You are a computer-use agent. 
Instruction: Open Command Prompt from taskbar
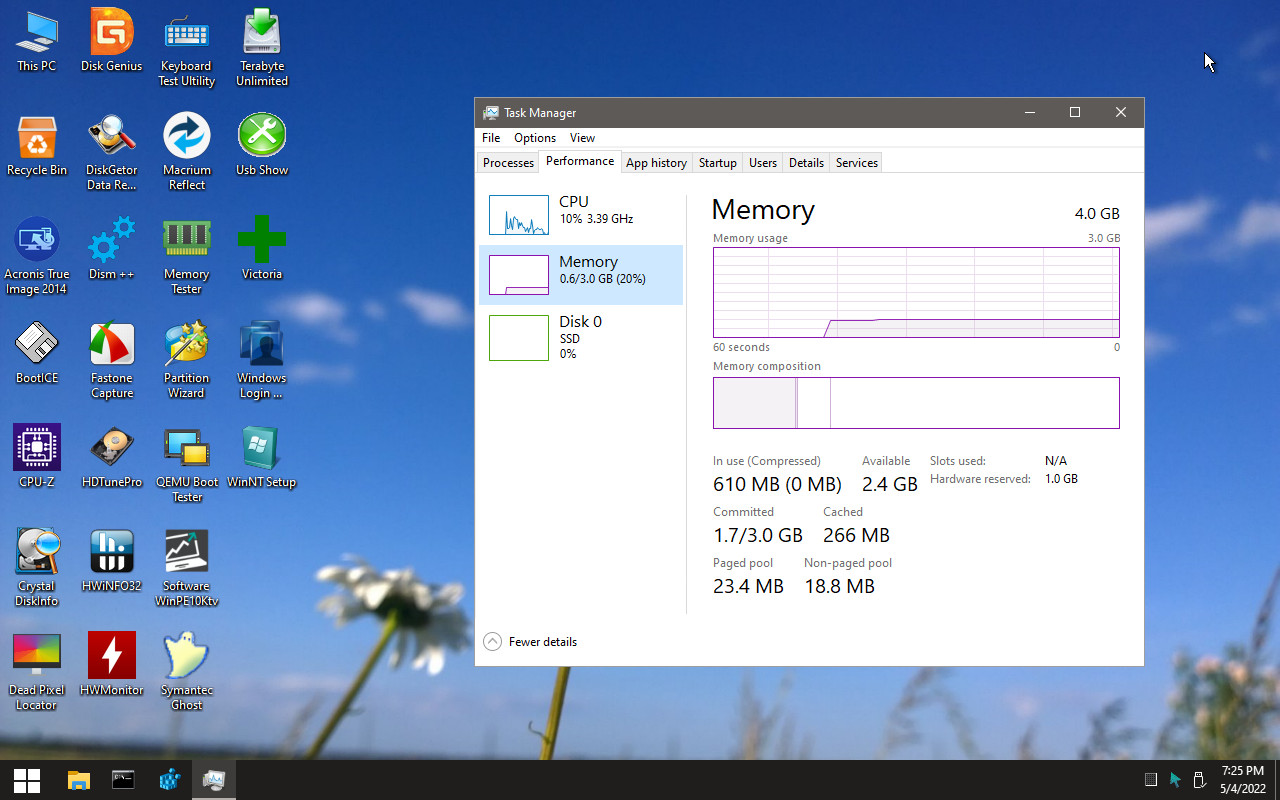point(123,780)
